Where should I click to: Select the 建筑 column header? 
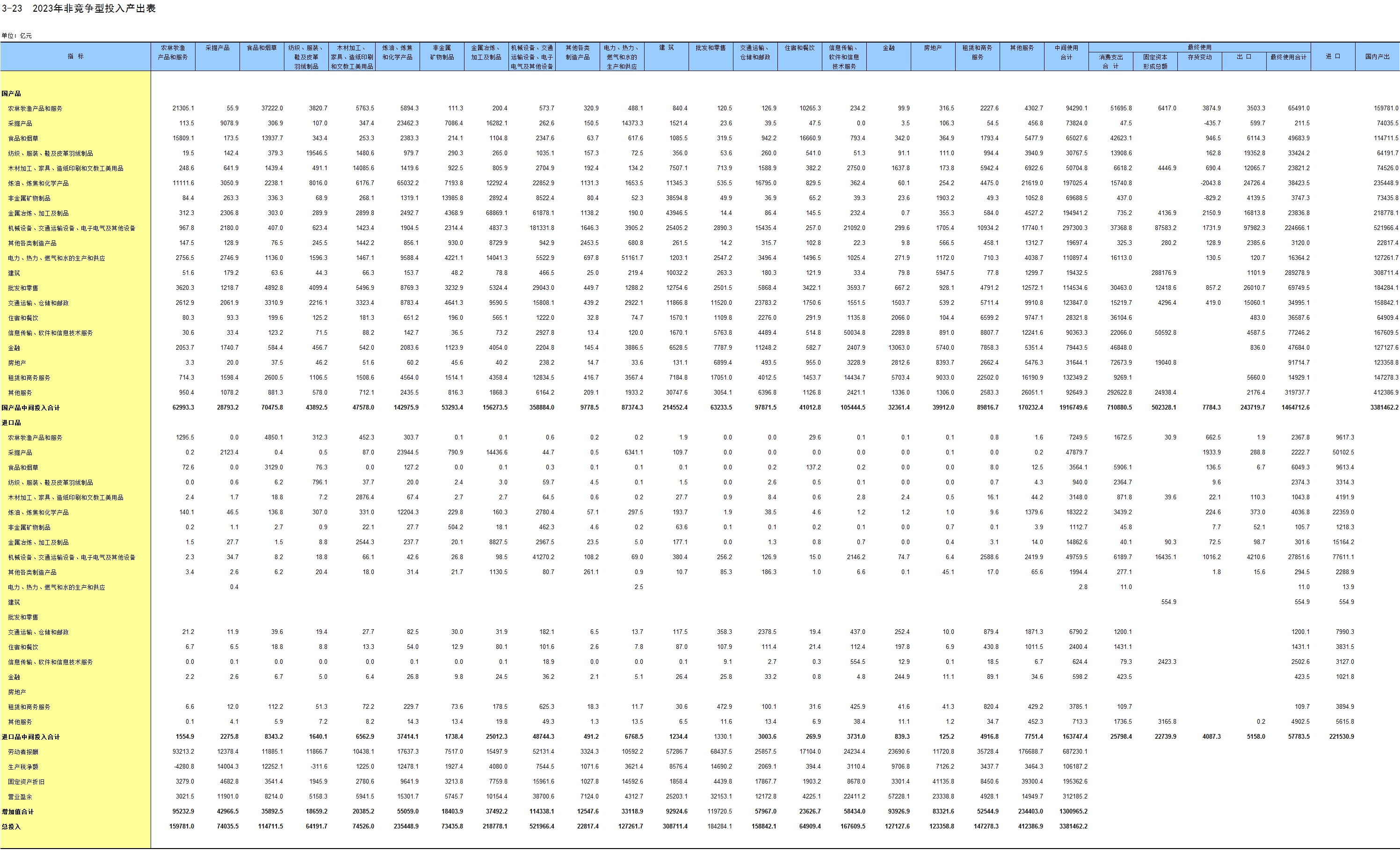click(x=666, y=48)
